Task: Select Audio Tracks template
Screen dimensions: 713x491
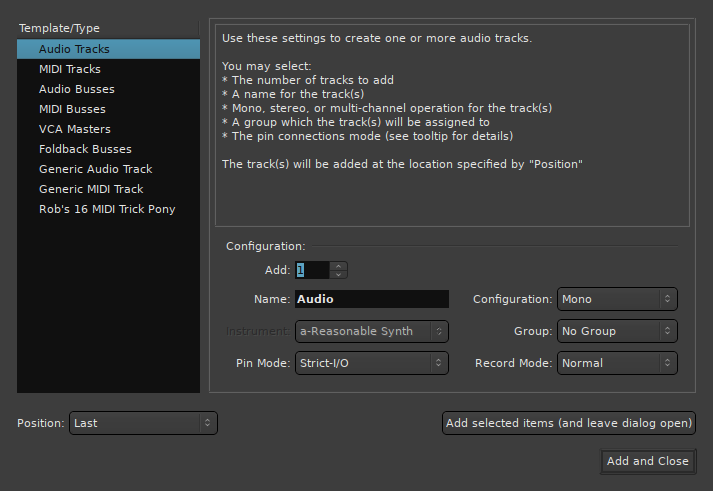Action: 74,49
